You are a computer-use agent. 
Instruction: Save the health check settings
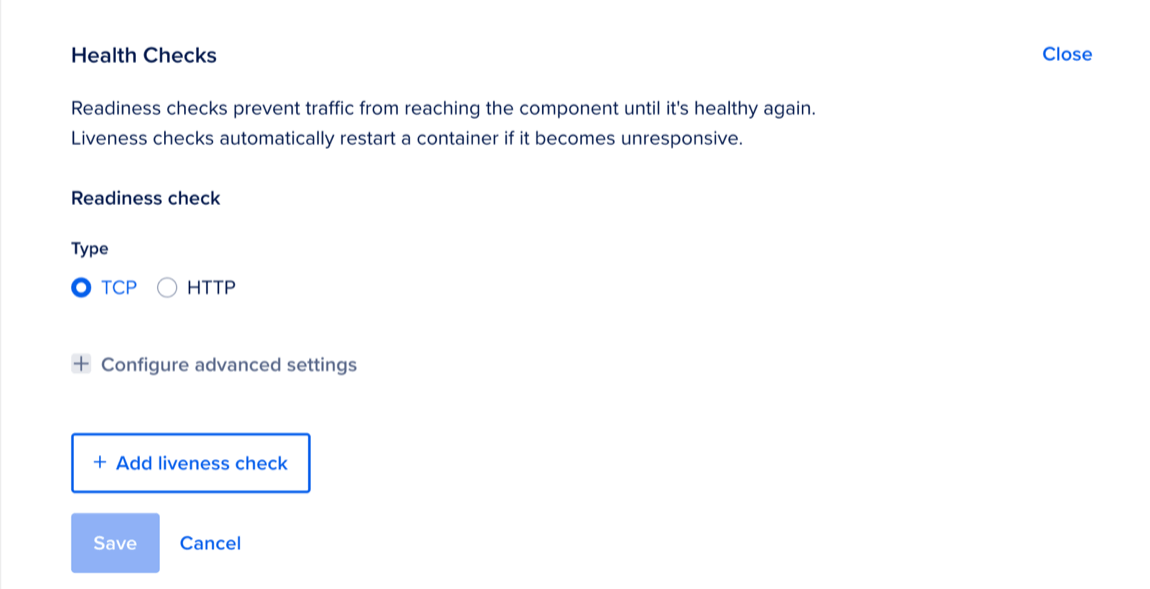pos(115,543)
